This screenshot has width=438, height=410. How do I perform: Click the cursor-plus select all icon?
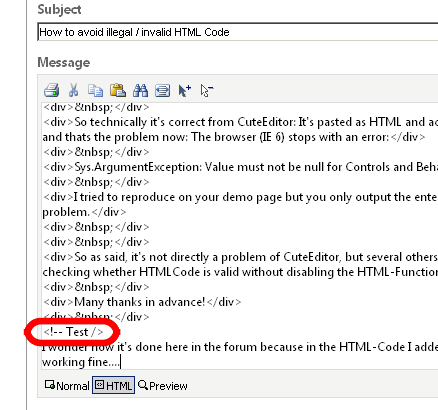[185, 90]
